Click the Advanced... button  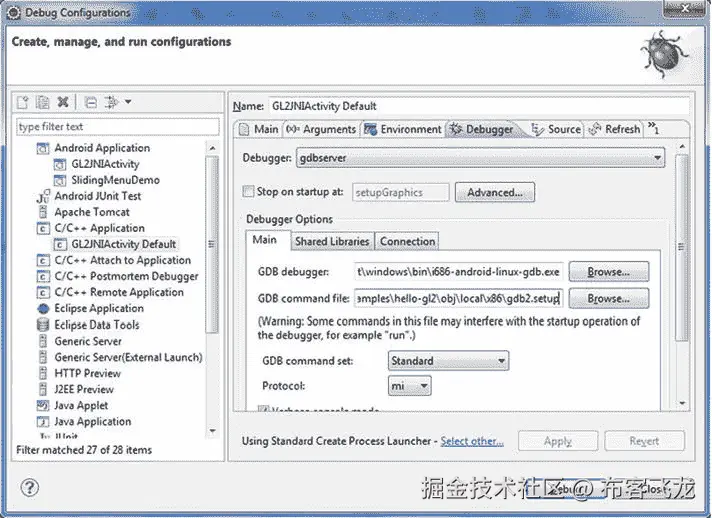(x=494, y=192)
